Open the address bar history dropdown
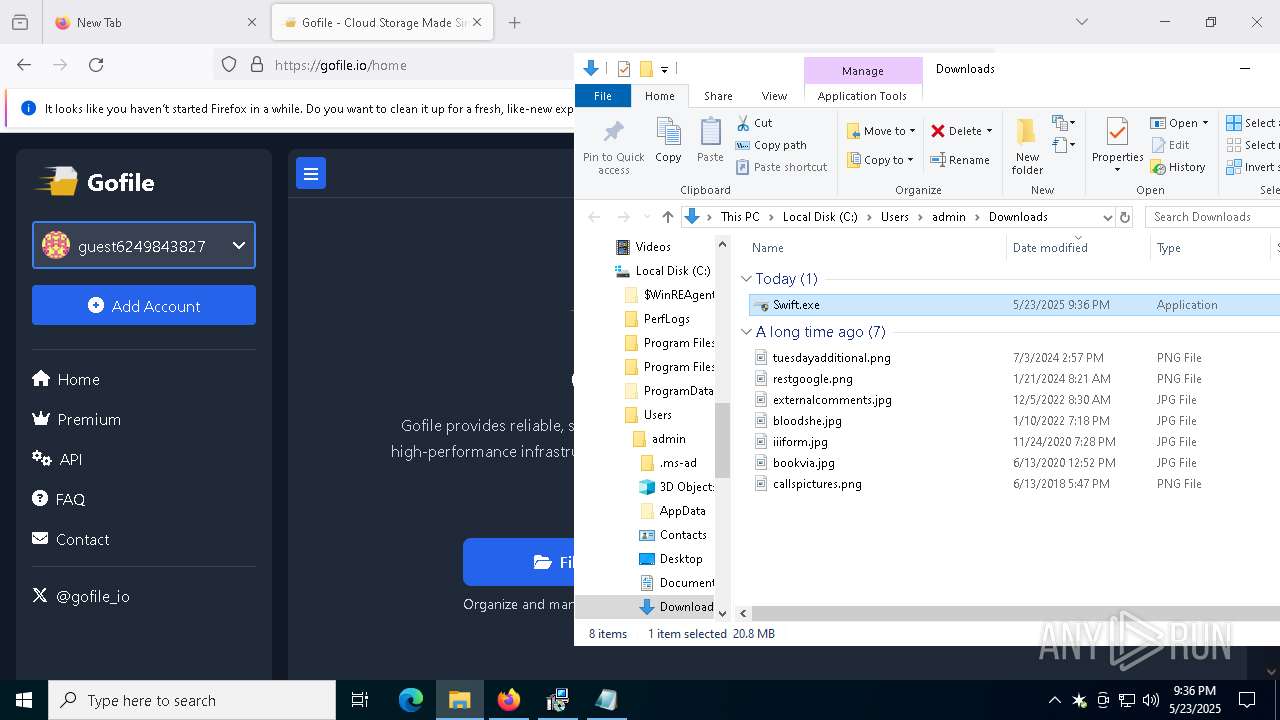 click(1107, 217)
